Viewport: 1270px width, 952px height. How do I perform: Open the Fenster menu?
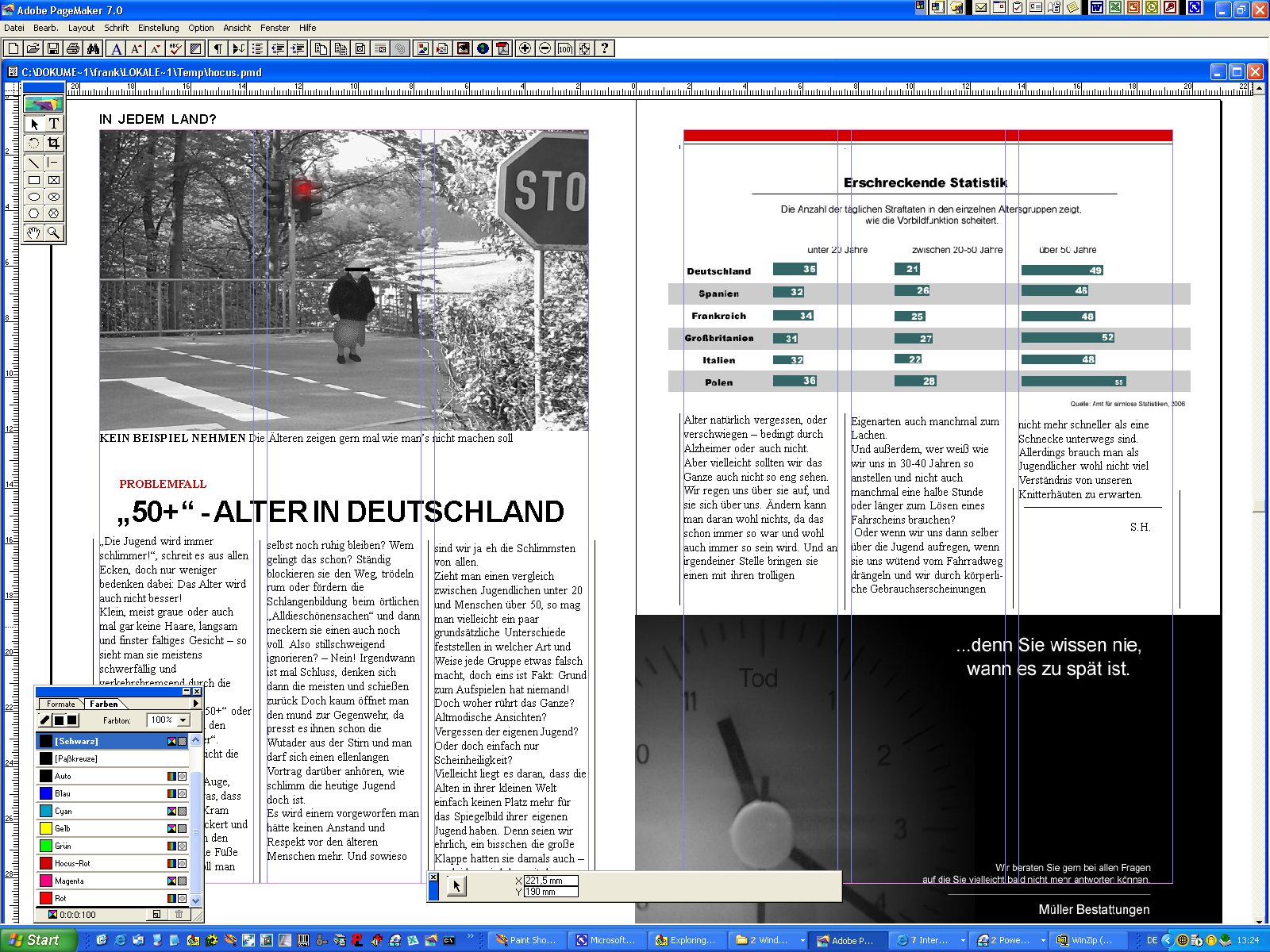[x=275, y=28]
